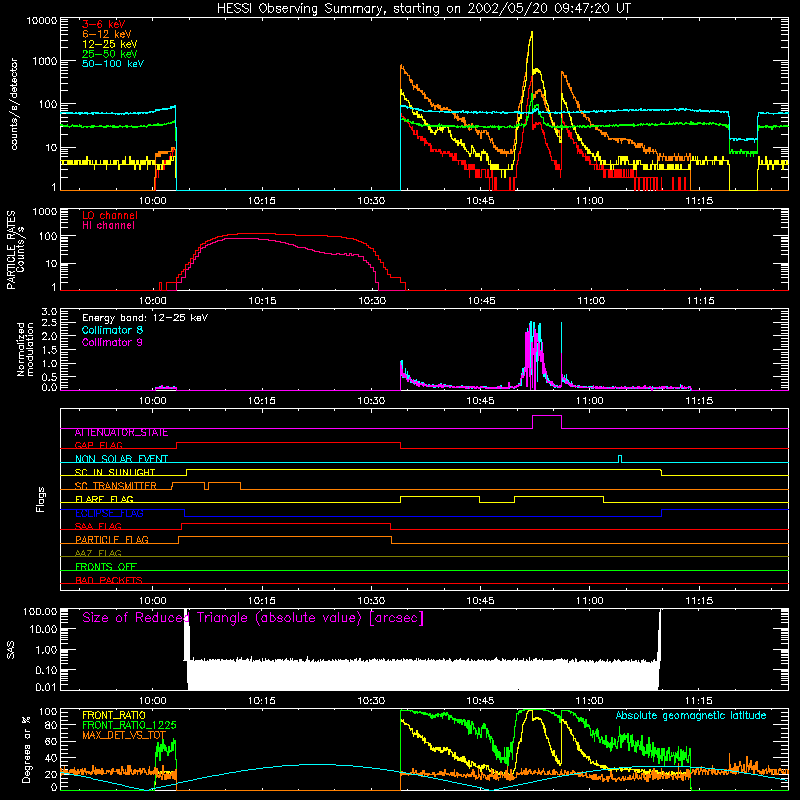Click the yellow 12-25 keV entry in the top panel's legend
This screenshot has width=800, height=800.
point(109,44)
